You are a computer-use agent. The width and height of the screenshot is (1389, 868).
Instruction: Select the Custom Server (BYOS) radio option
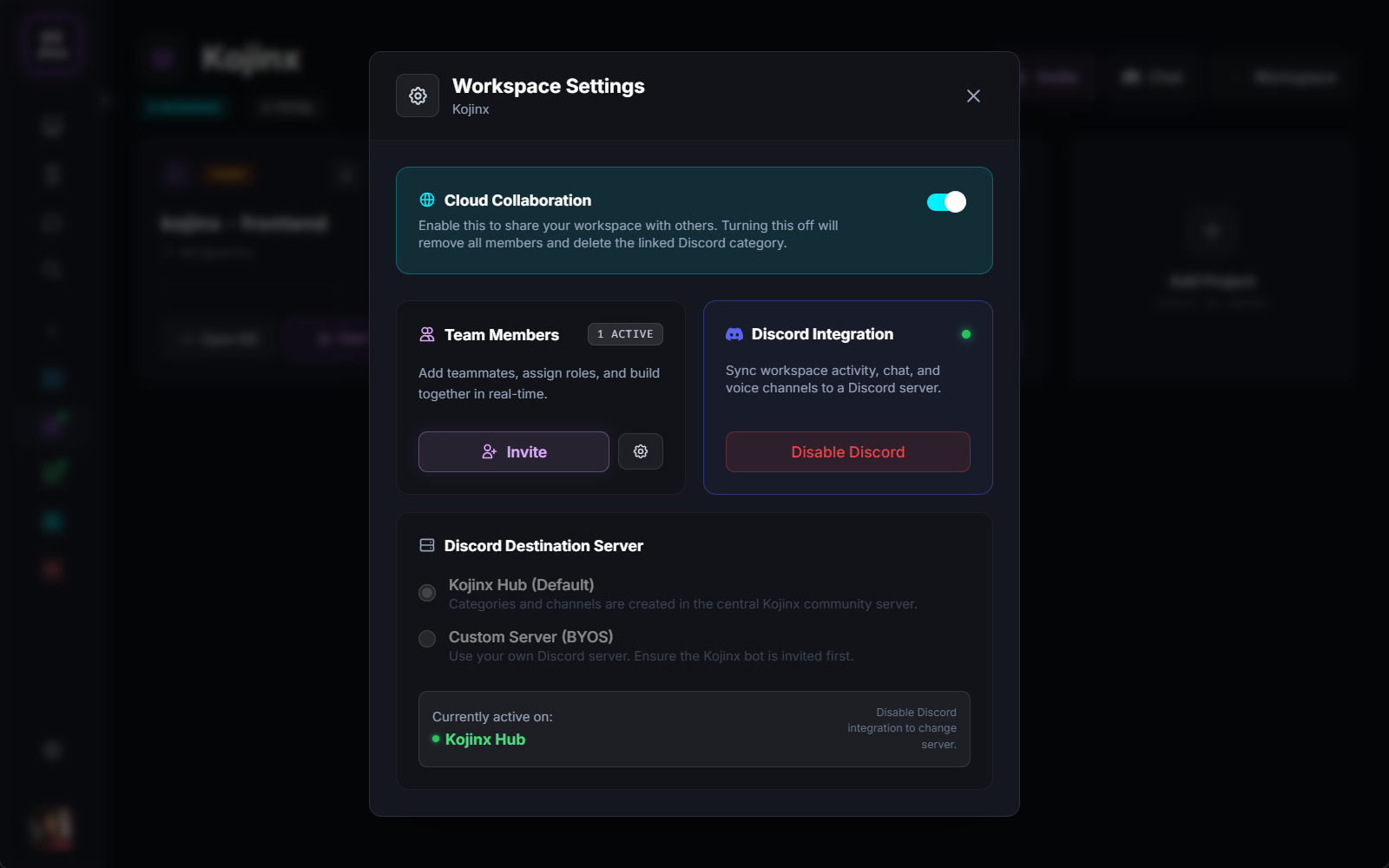[x=427, y=639]
